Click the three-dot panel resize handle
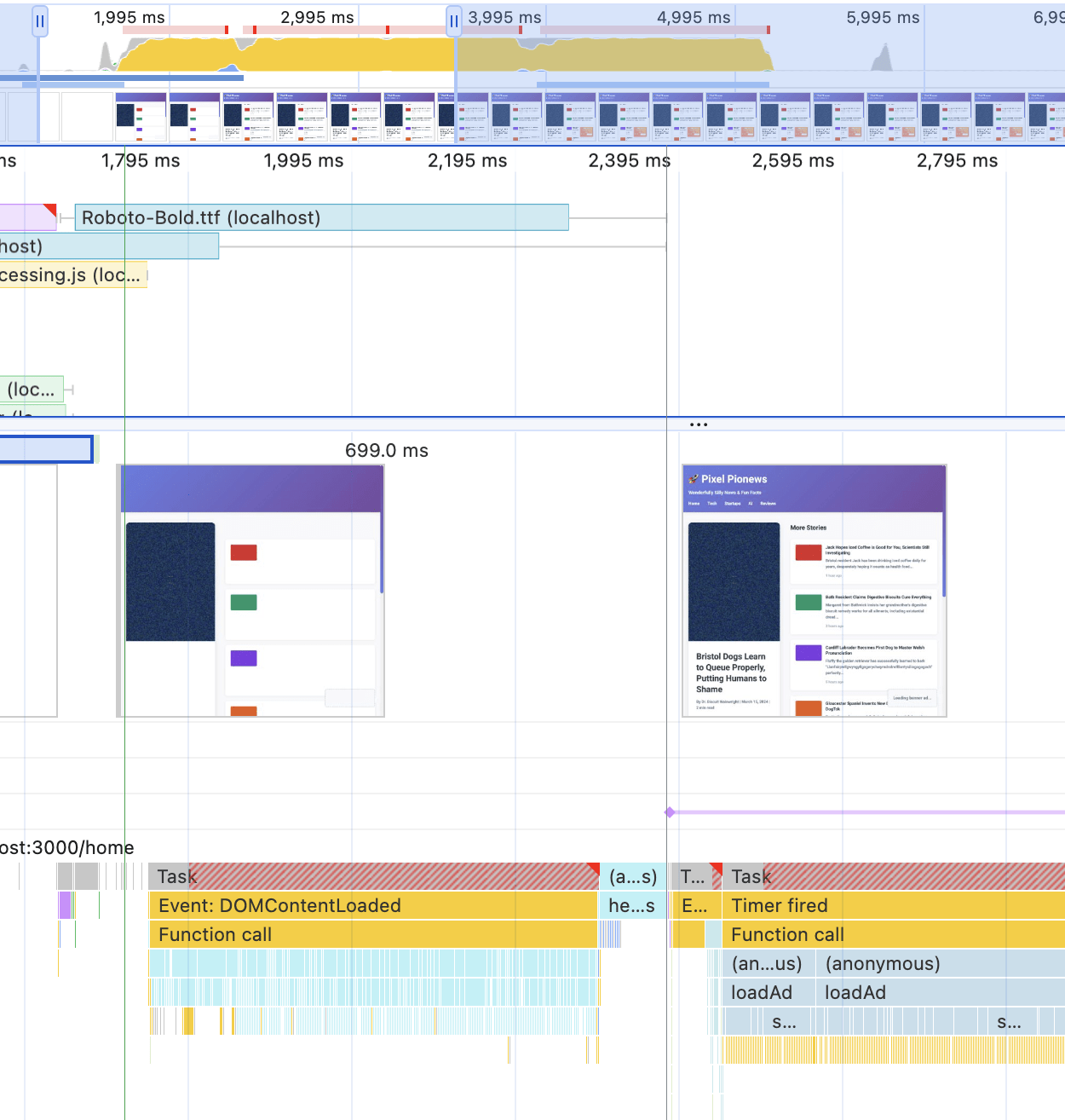Viewport: 1065px width, 1120px height. point(699,424)
